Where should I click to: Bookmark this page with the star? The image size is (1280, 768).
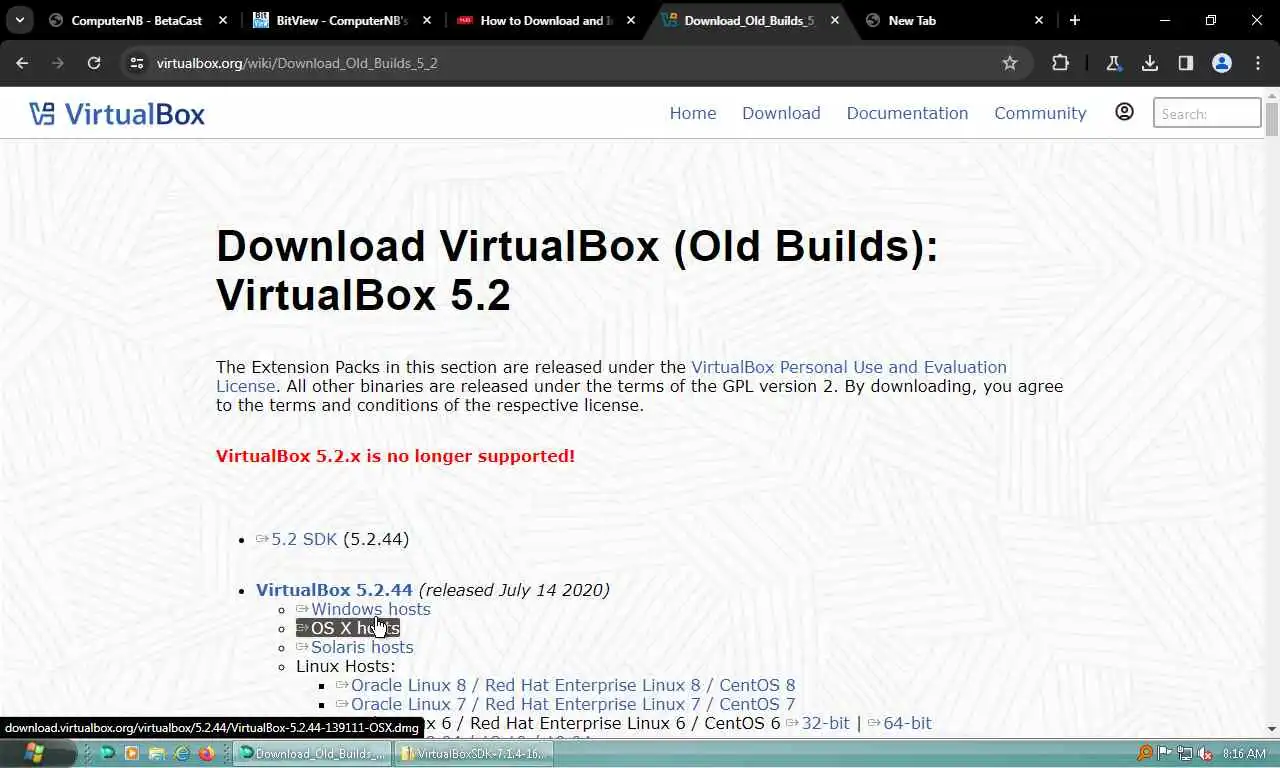click(x=1010, y=63)
